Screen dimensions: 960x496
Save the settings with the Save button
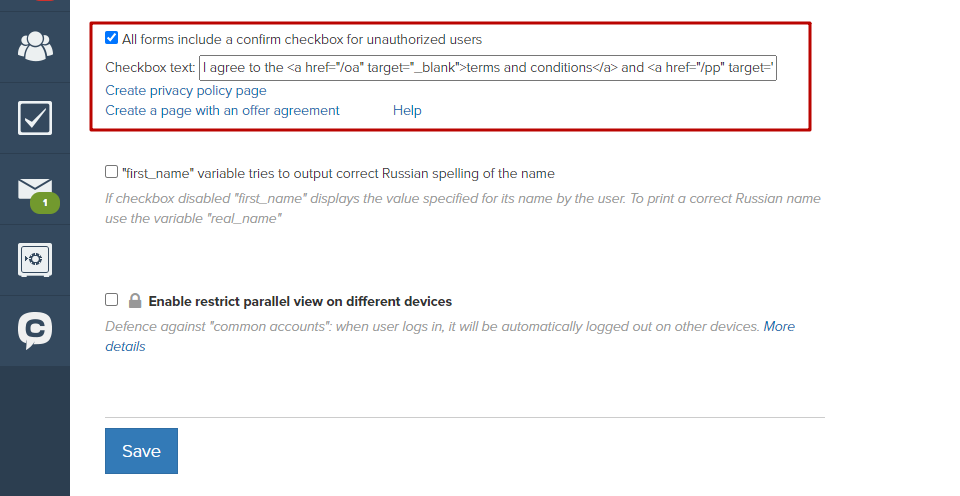tap(141, 451)
